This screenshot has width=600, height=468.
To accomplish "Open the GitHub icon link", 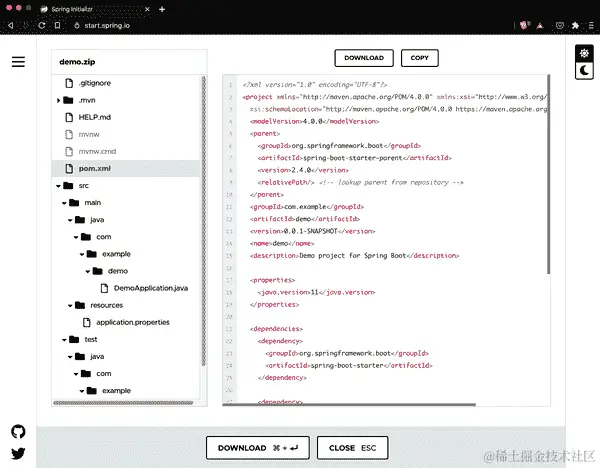I will point(18,432).
